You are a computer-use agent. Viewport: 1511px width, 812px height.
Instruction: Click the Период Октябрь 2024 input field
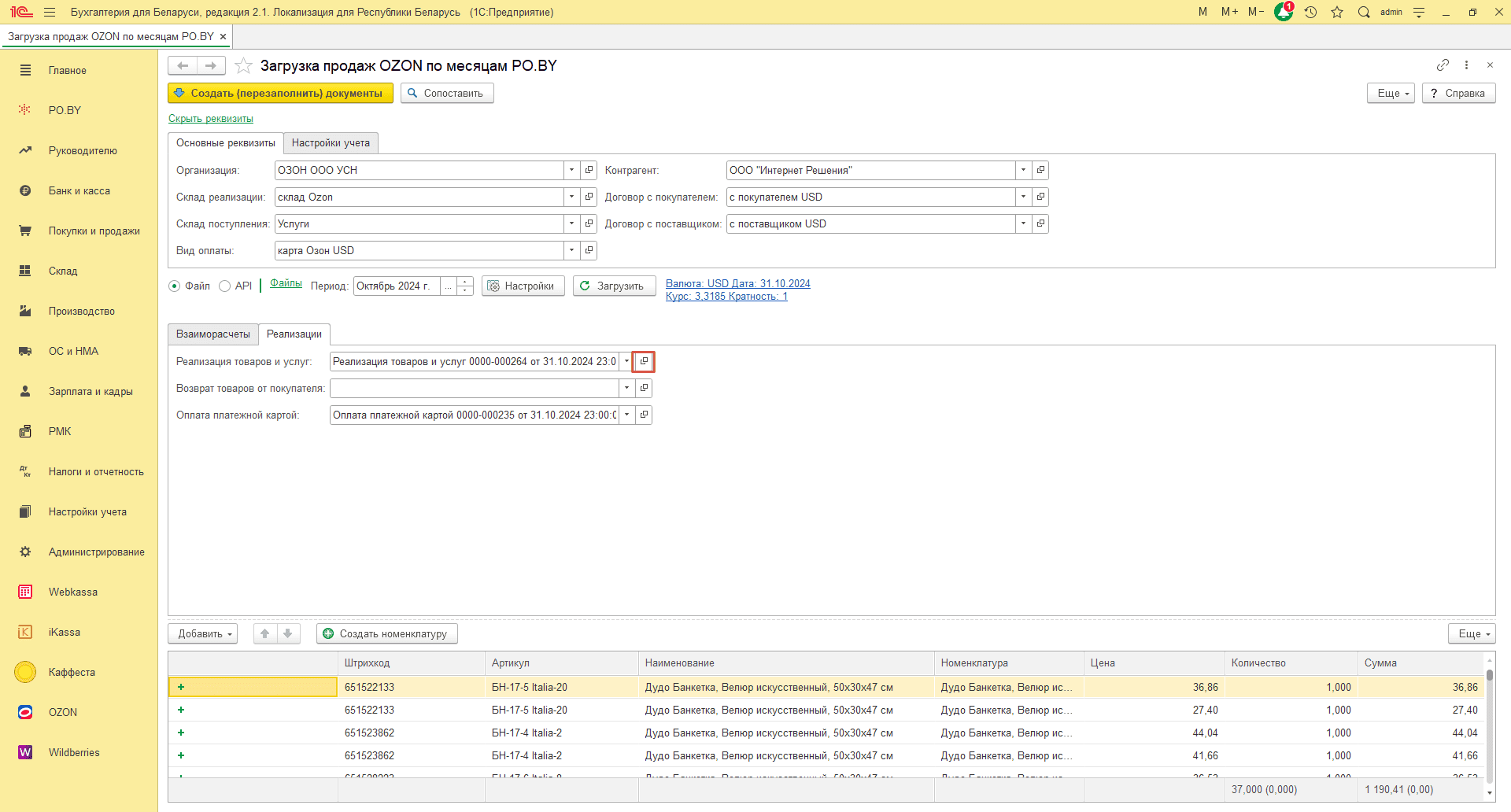(397, 286)
